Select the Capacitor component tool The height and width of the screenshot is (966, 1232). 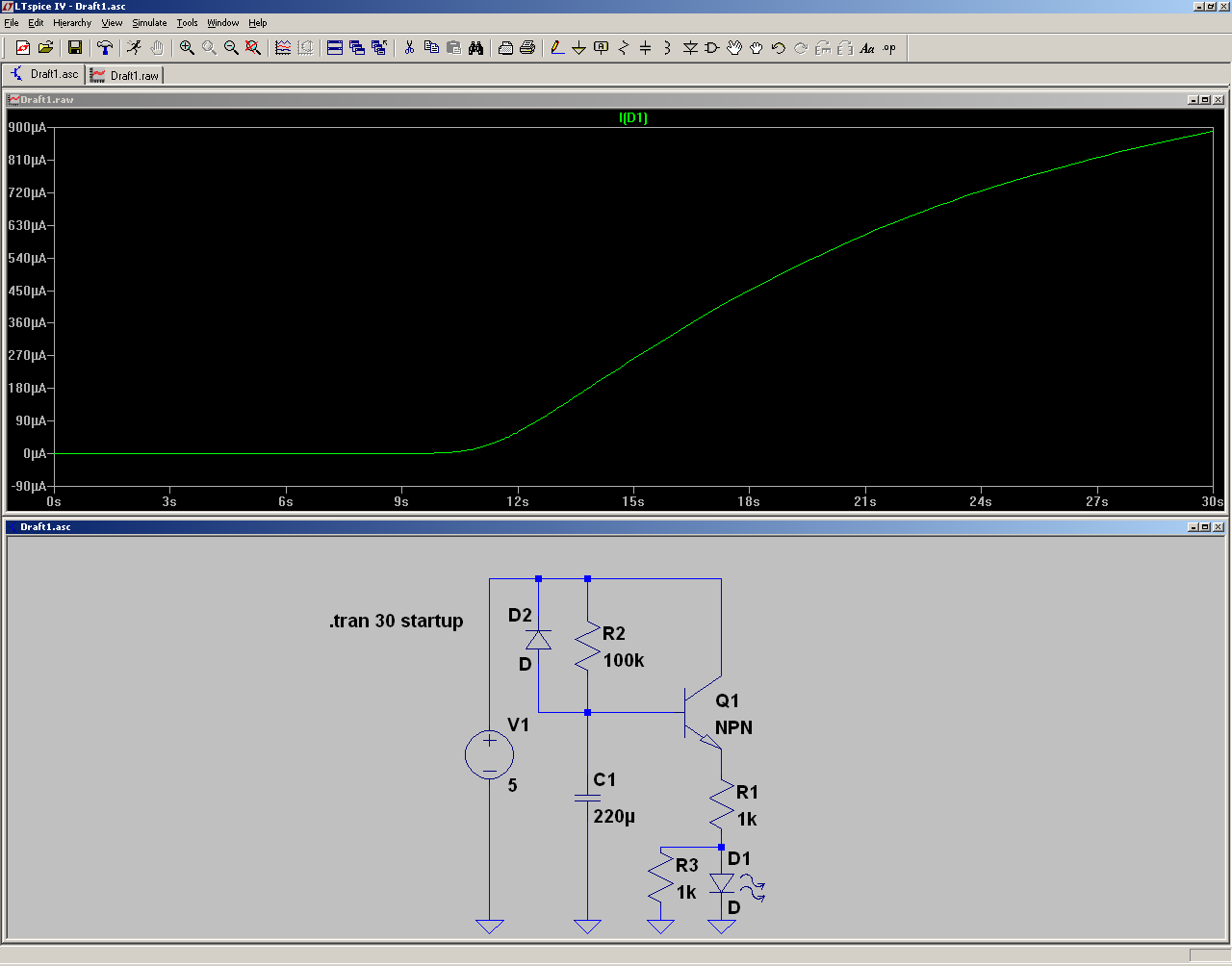coord(645,47)
